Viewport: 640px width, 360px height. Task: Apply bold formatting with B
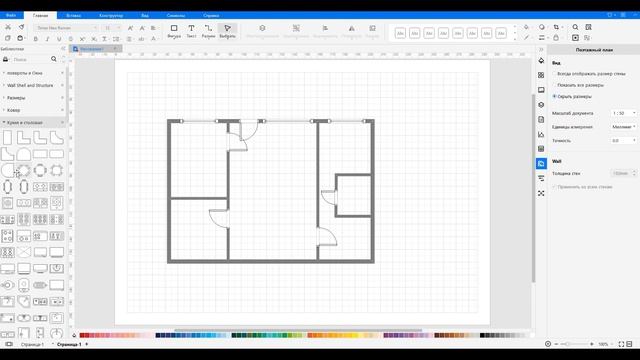coord(36,39)
